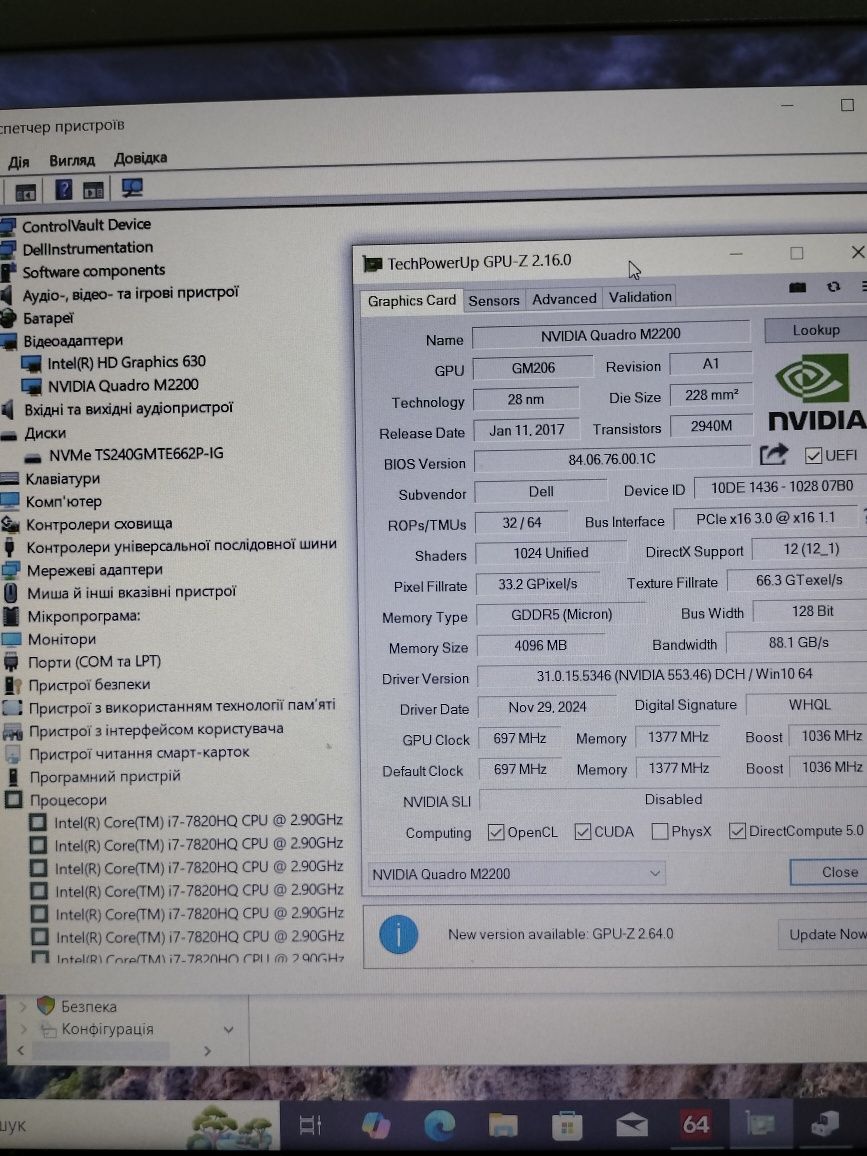Select Intel(R) HD Graphics 630 adapter
Viewport: 867px width, 1156px height.
[126, 362]
